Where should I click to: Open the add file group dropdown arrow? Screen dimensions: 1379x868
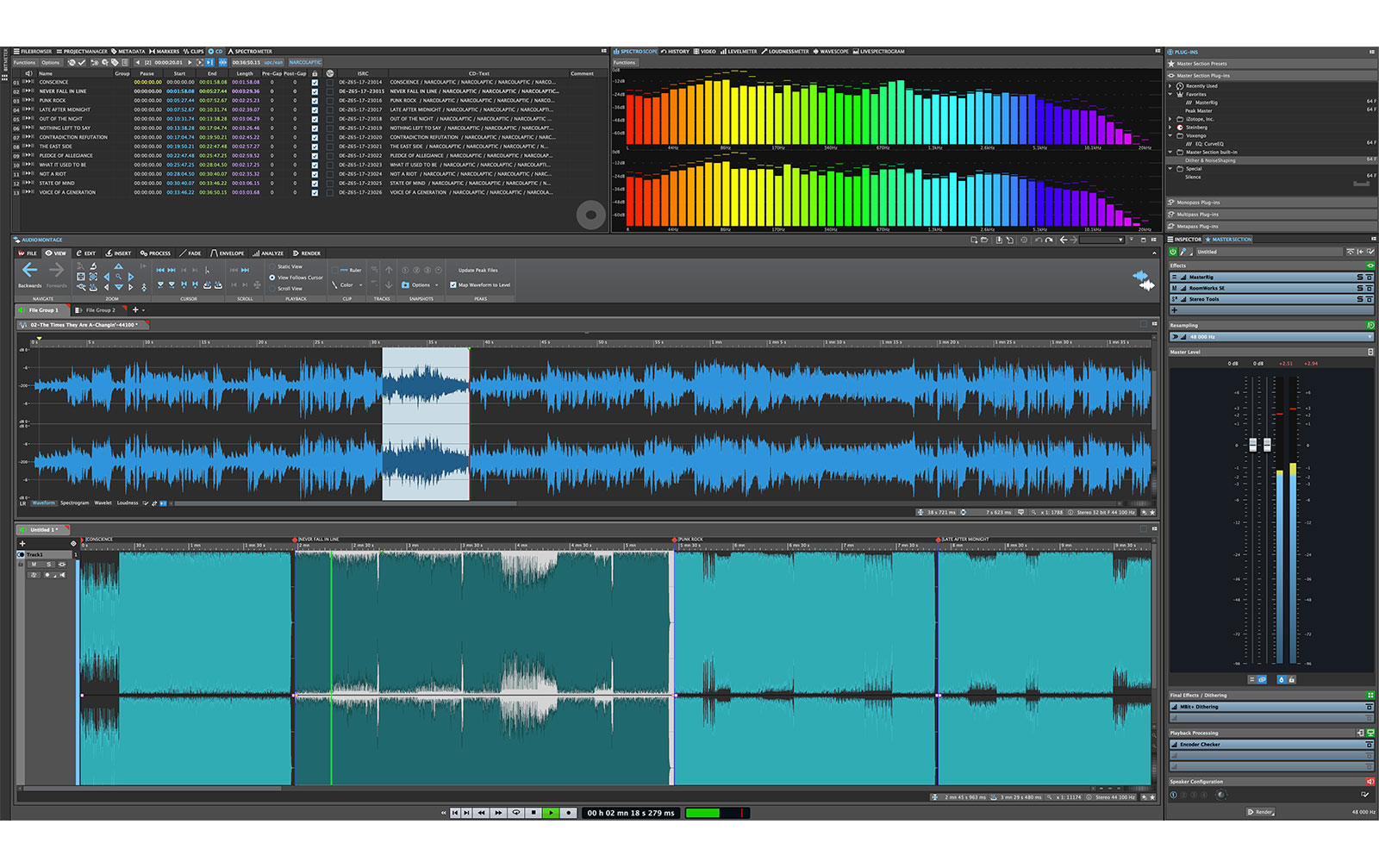pyautogui.click(x=143, y=310)
